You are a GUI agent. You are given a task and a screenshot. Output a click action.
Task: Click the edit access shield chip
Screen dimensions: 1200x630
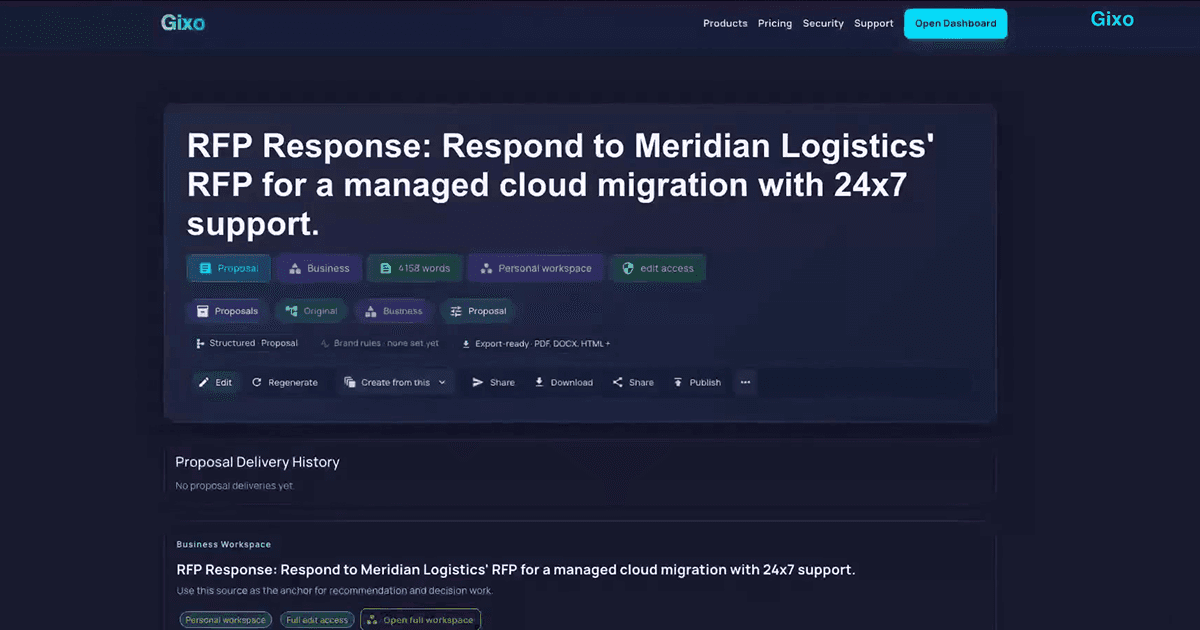click(x=657, y=268)
